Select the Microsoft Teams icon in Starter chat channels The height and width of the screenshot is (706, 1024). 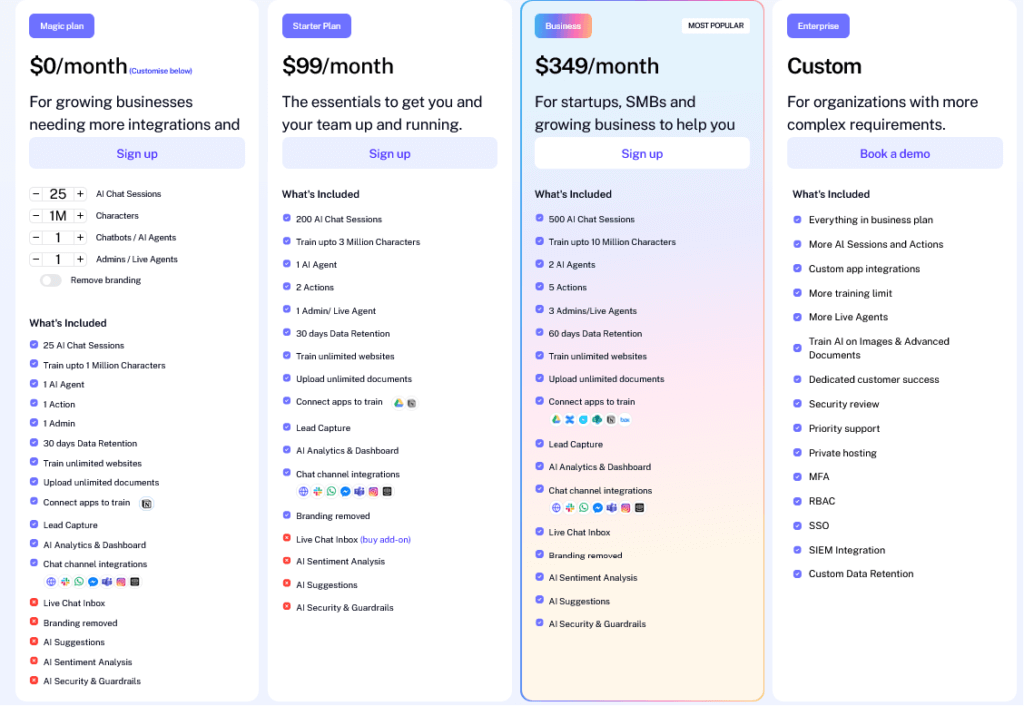pos(358,491)
